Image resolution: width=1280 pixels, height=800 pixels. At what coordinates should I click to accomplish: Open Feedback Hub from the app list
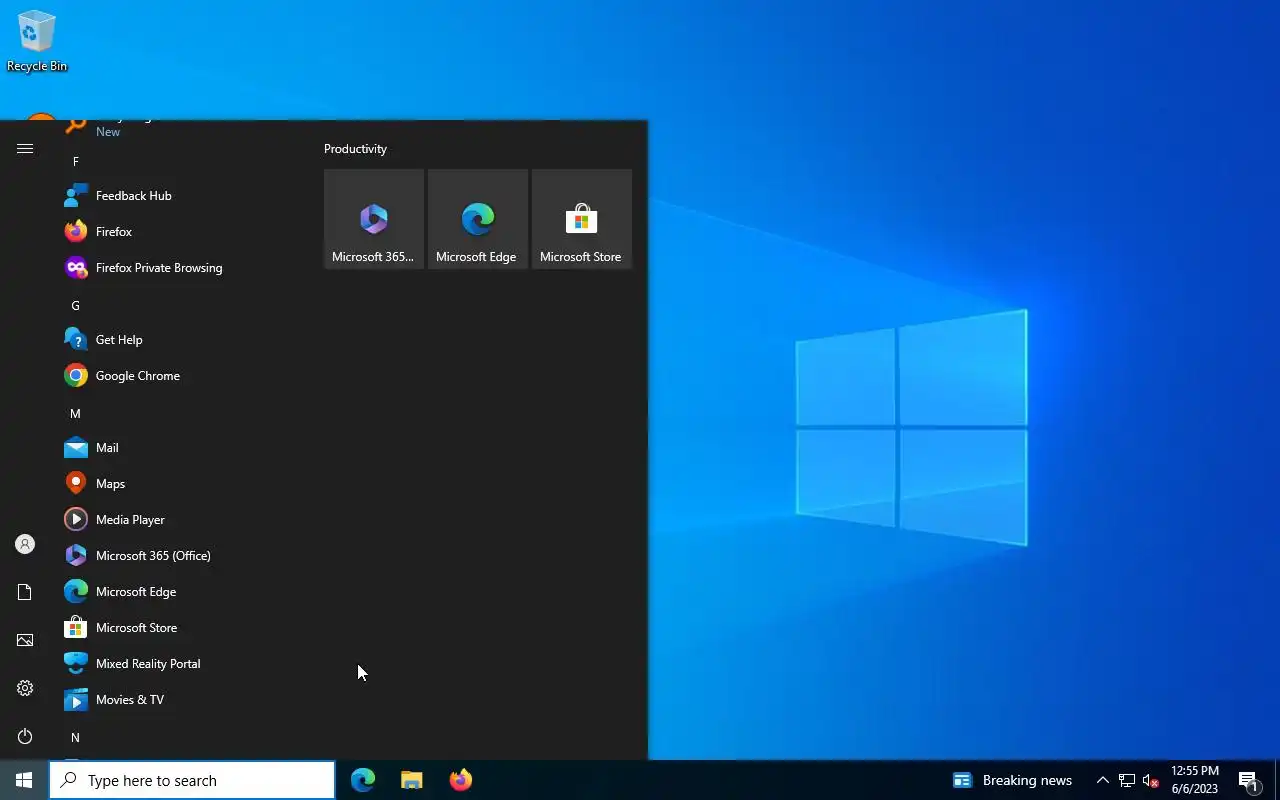(x=180, y=196)
